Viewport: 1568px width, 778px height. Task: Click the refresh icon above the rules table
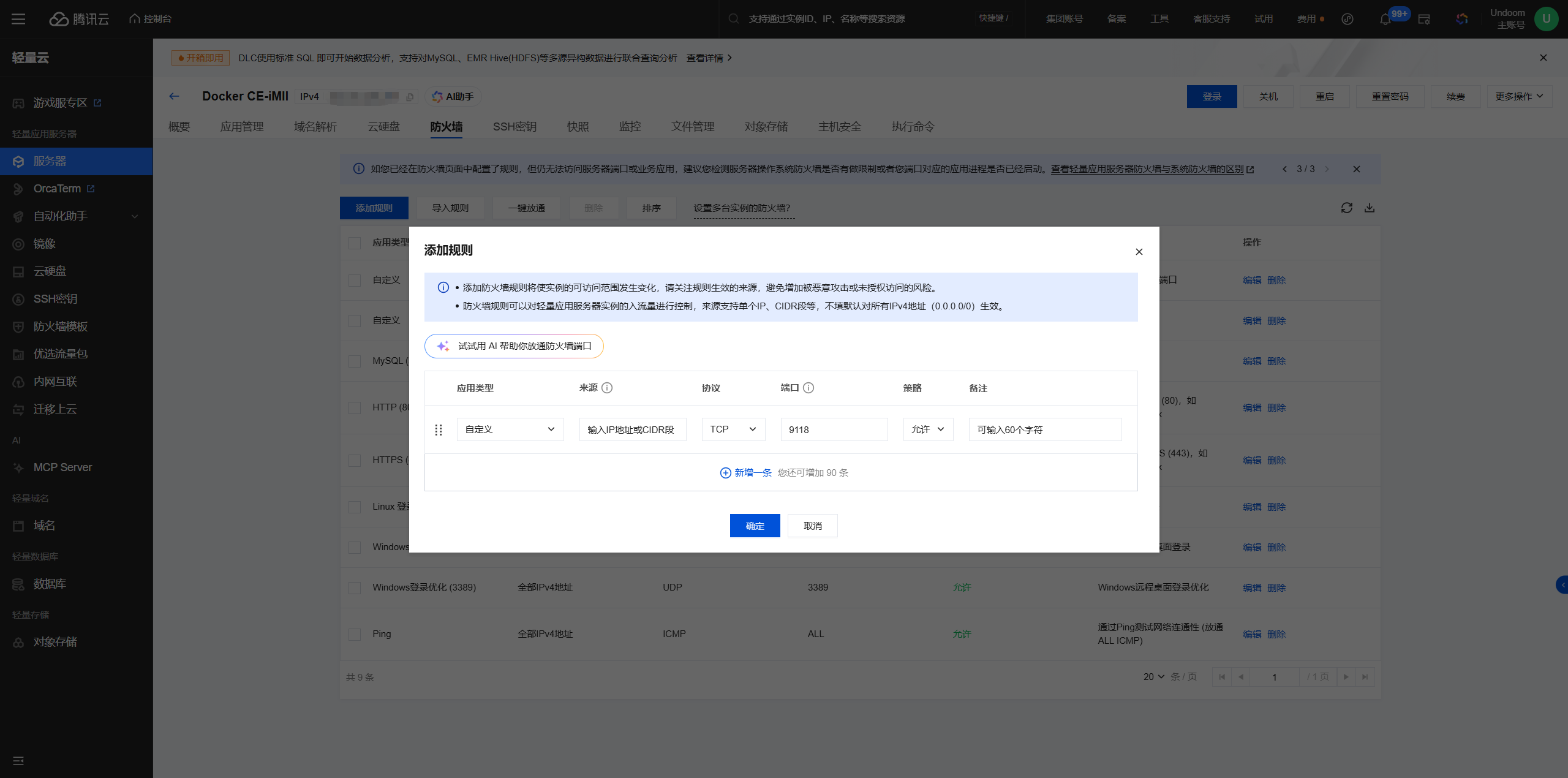1346,208
